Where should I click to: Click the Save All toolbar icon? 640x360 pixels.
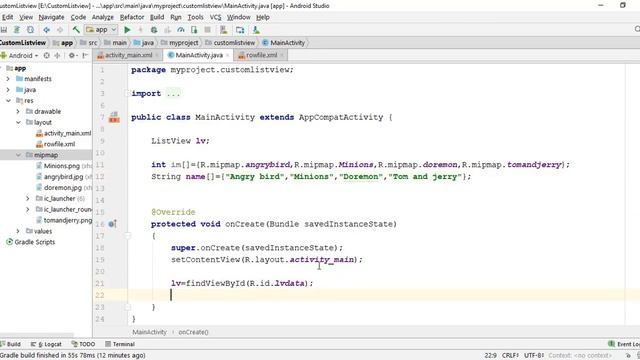4,30
